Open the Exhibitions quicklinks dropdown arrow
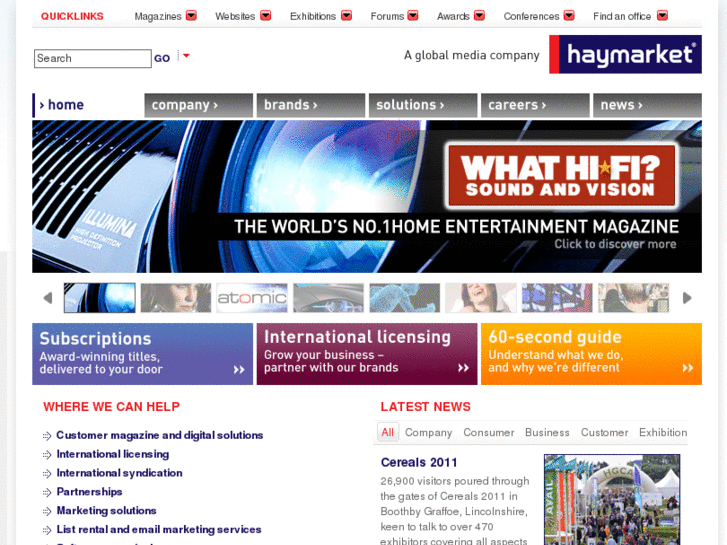Image resolution: width=727 pixels, height=545 pixels. (346, 16)
